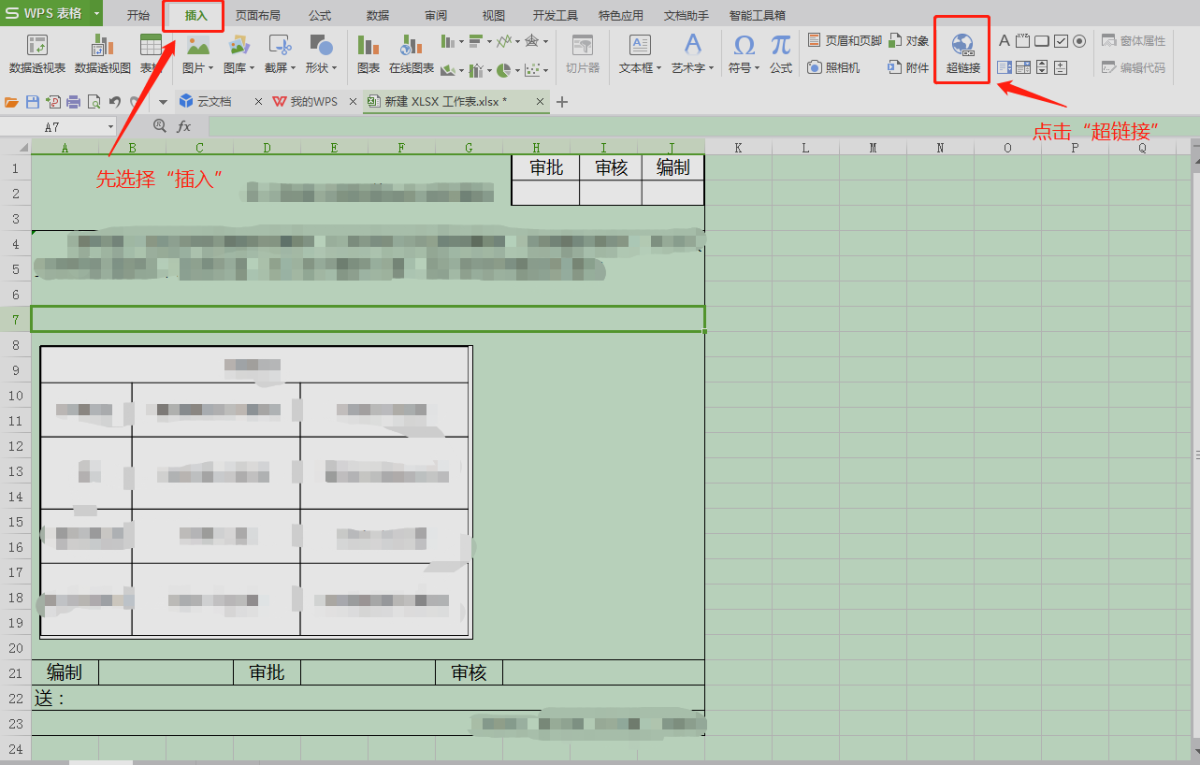The image size is (1200, 765).
Task: Click the 超链接 hyperlink icon
Action: [x=962, y=52]
